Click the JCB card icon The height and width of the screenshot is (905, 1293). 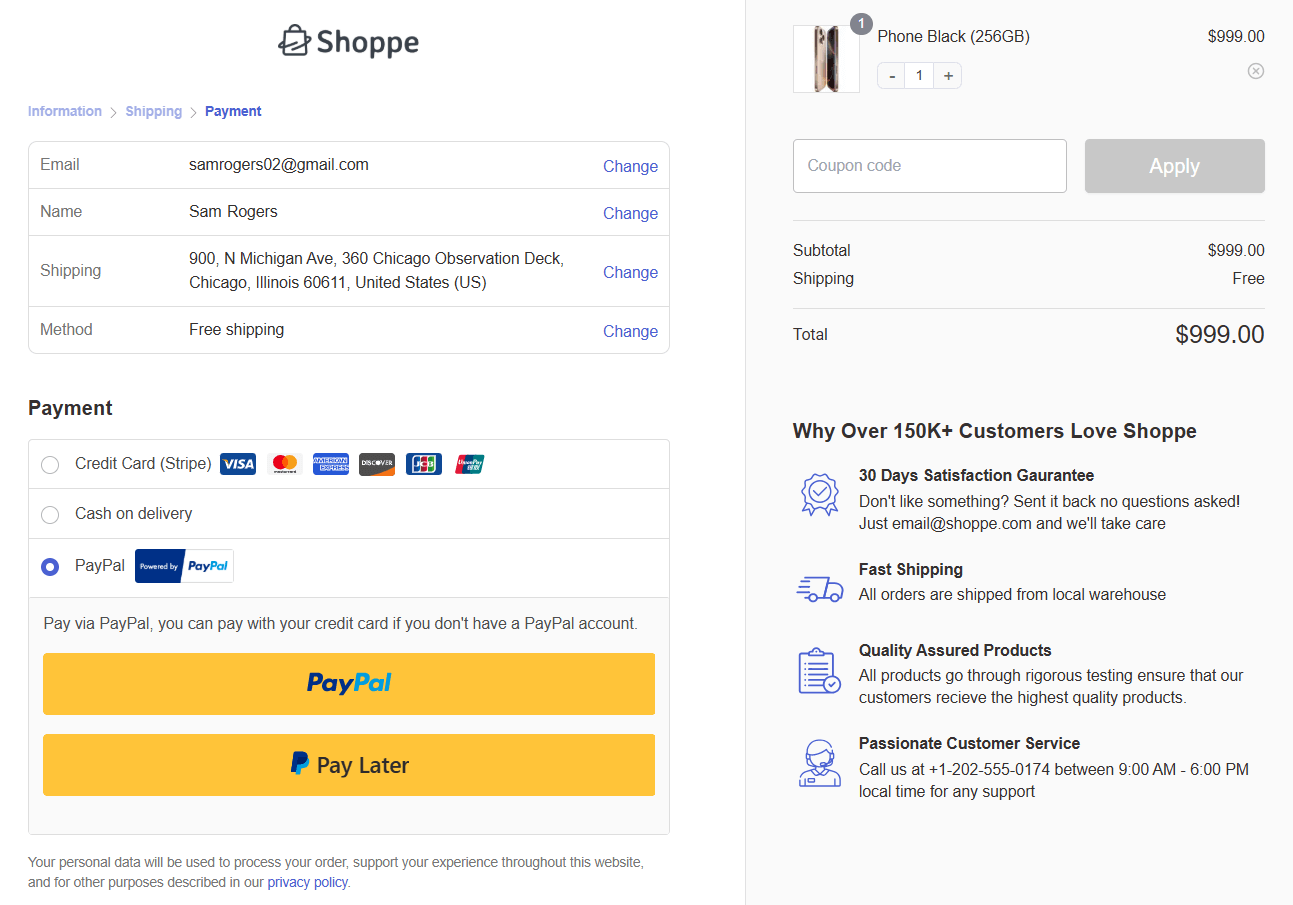[423, 463]
